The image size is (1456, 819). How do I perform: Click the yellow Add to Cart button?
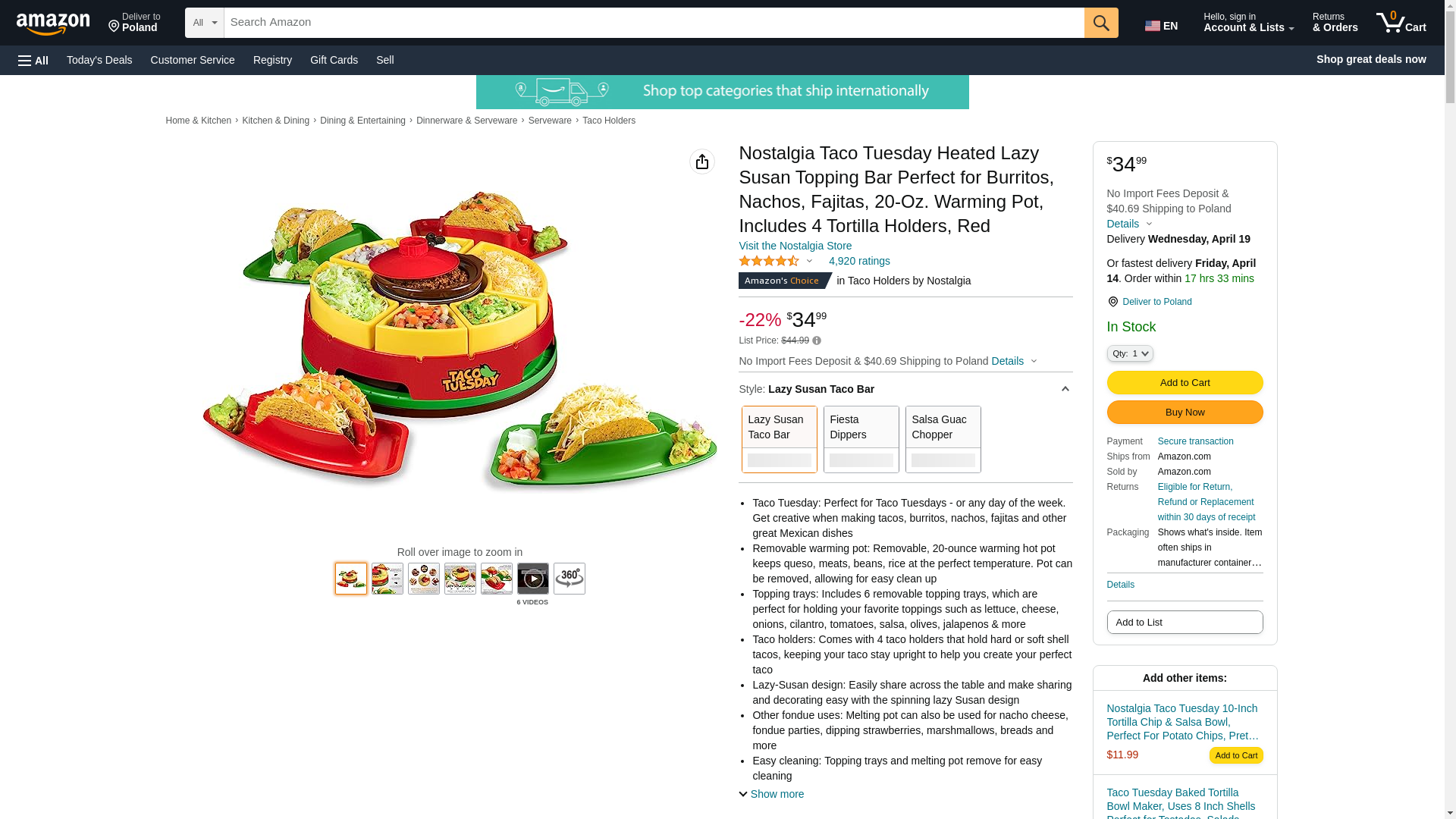pyautogui.click(x=1185, y=382)
